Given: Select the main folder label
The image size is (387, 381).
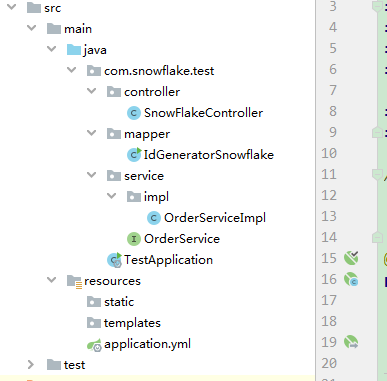Looking at the screenshot, I should [78, 29].
